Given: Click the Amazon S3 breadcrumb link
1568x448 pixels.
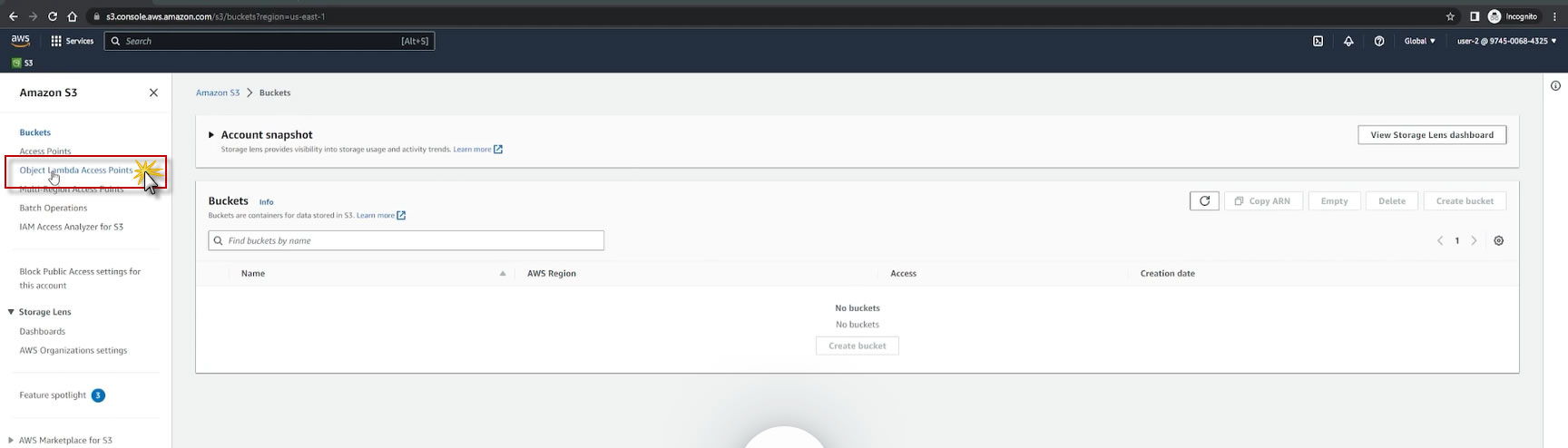Looking at the screenshot, I should point(218,93).
